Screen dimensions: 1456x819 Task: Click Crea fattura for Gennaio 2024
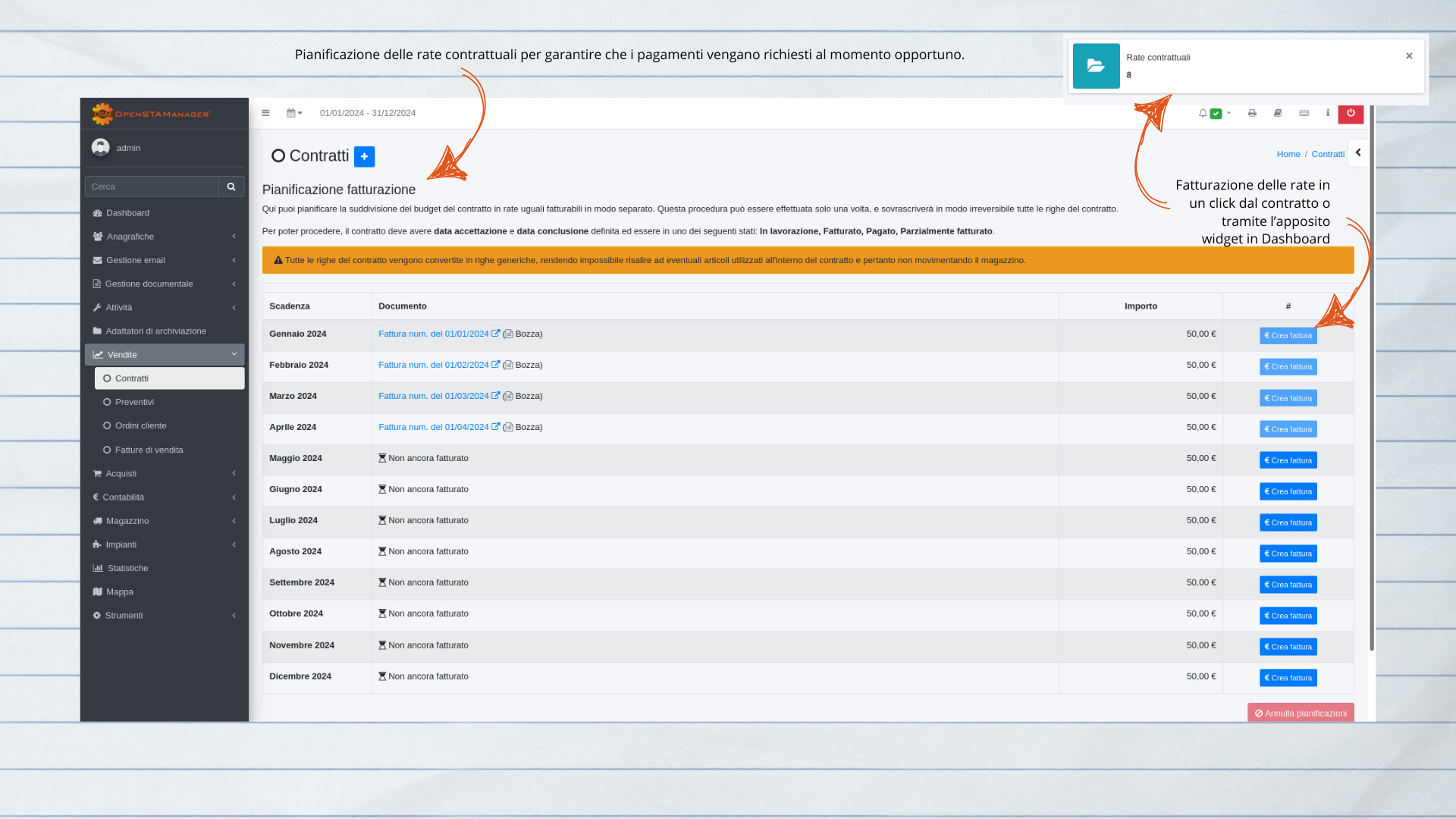(1288, 335)
